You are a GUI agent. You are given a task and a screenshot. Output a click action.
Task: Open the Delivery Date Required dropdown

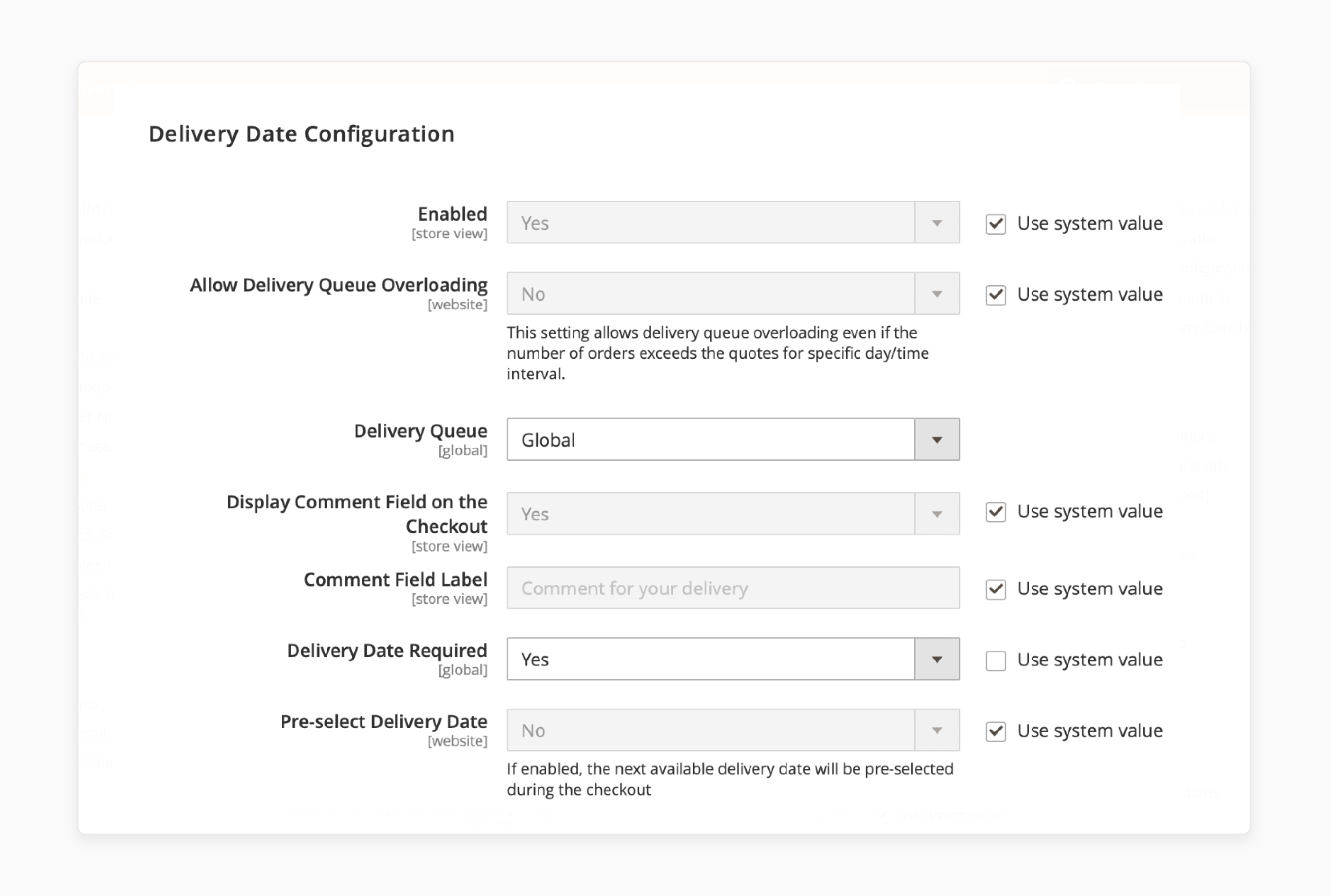[x=733, y=659]
